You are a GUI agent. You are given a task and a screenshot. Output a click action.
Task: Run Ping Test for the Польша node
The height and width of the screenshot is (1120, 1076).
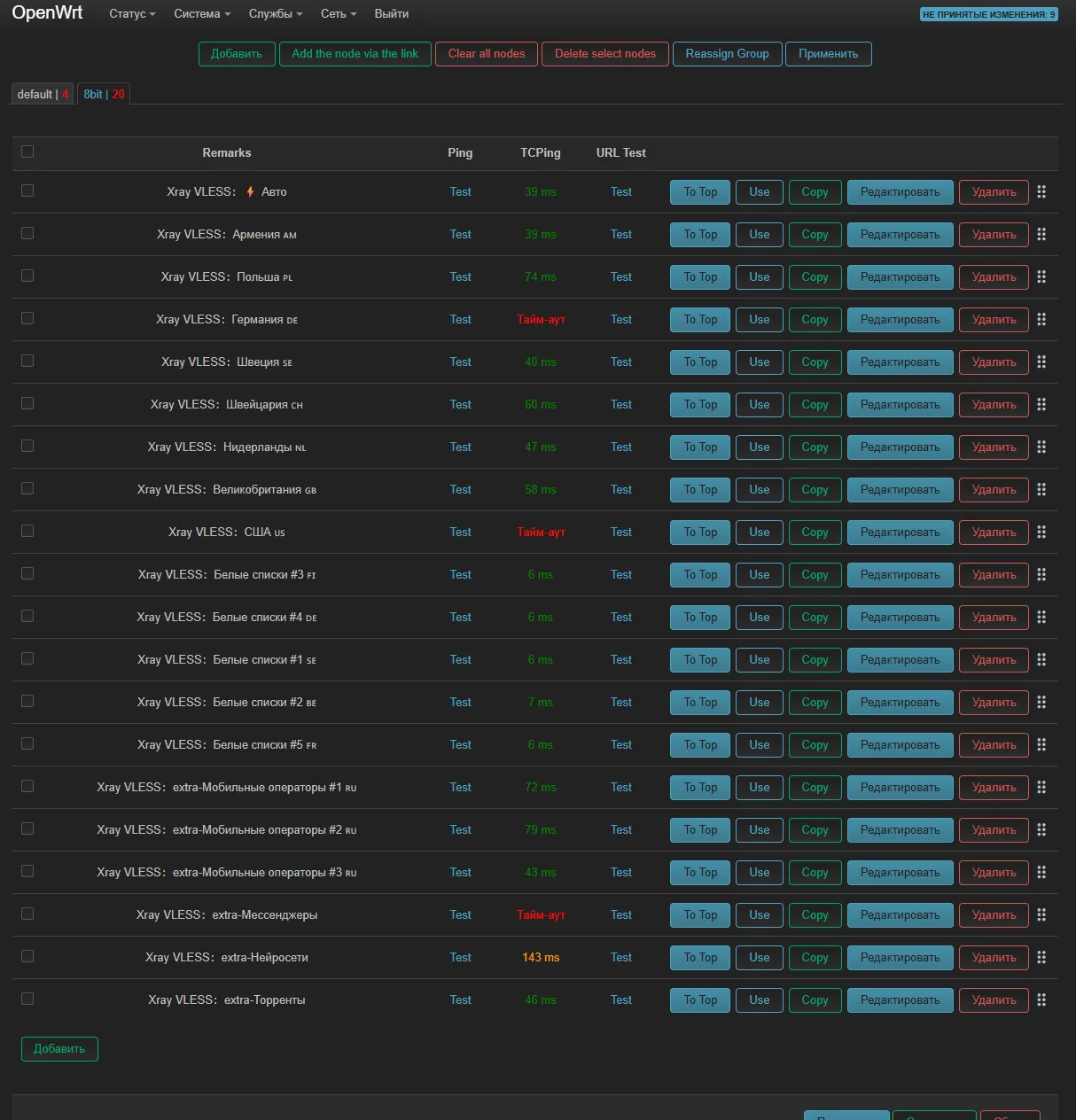(460, 276)
